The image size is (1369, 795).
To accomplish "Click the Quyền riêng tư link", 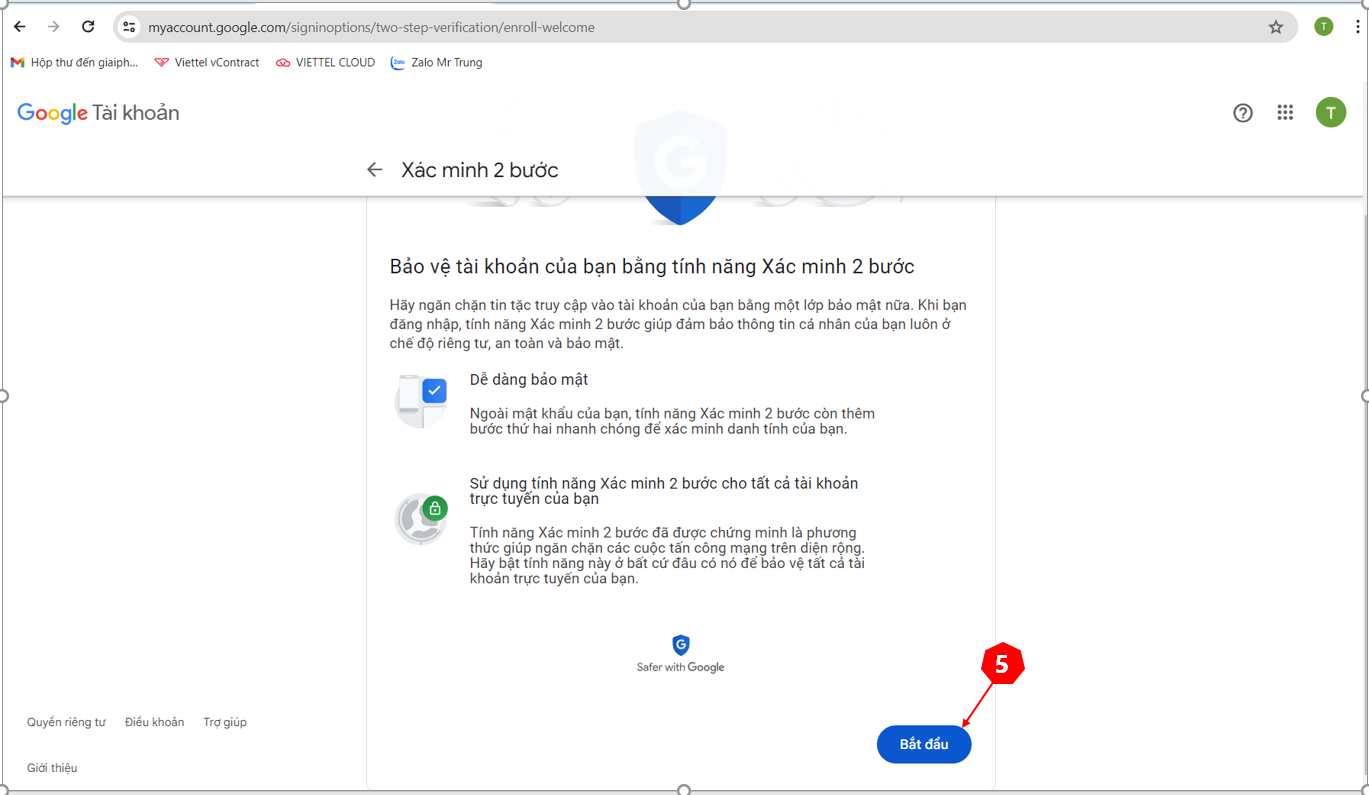I will pyautogui.click(x=66, y=722).
